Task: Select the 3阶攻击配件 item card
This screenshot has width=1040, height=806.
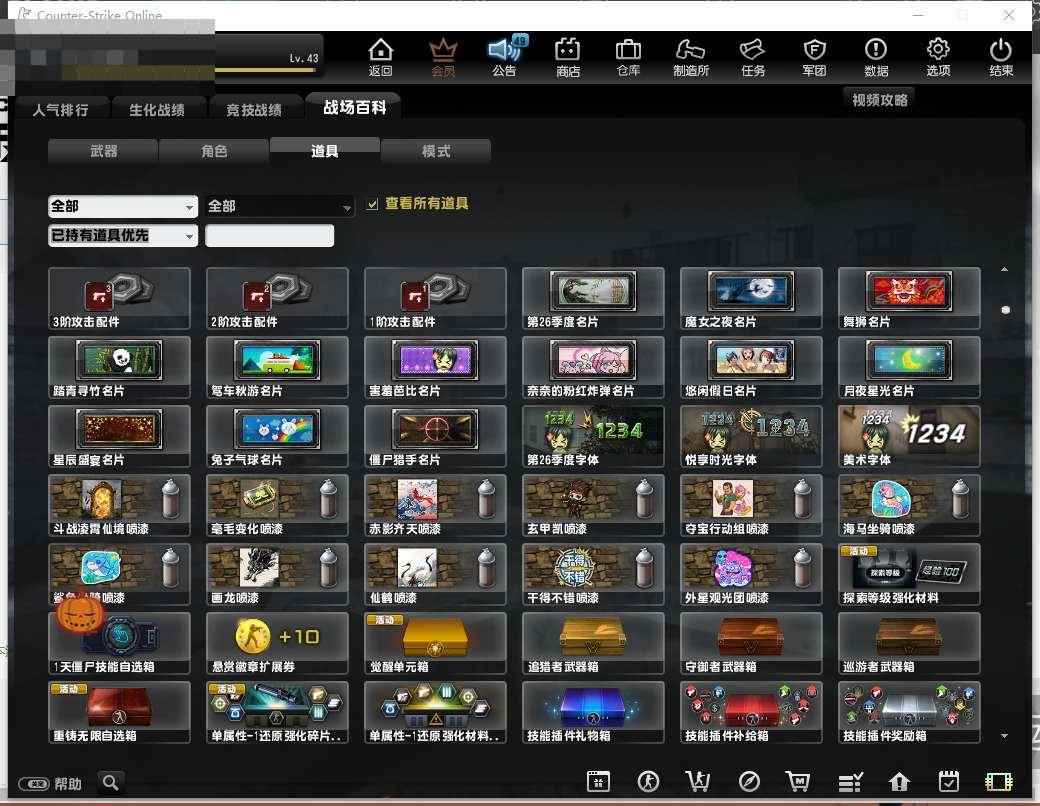Action: pos(119,299)
